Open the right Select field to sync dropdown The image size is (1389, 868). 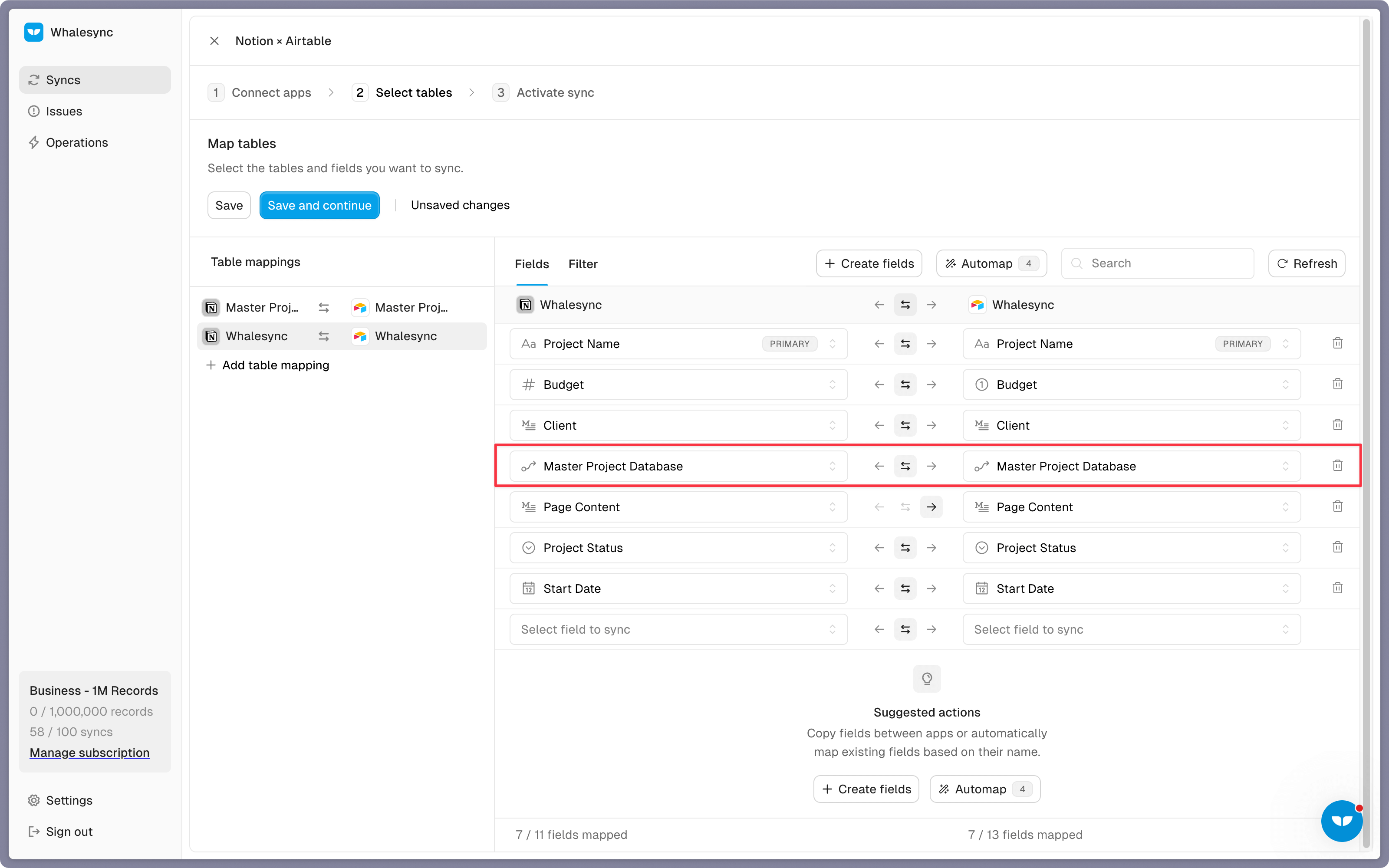coord(1131,629)
